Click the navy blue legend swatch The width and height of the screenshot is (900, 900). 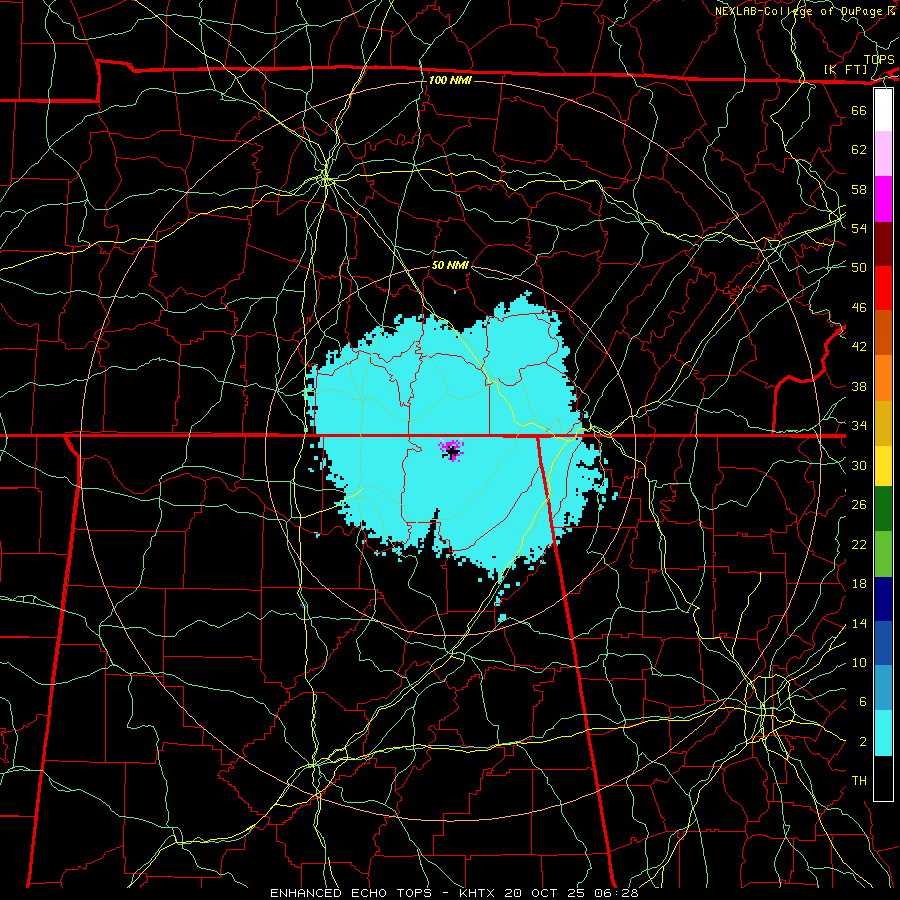pyautogui.click(x=883, y=599)
